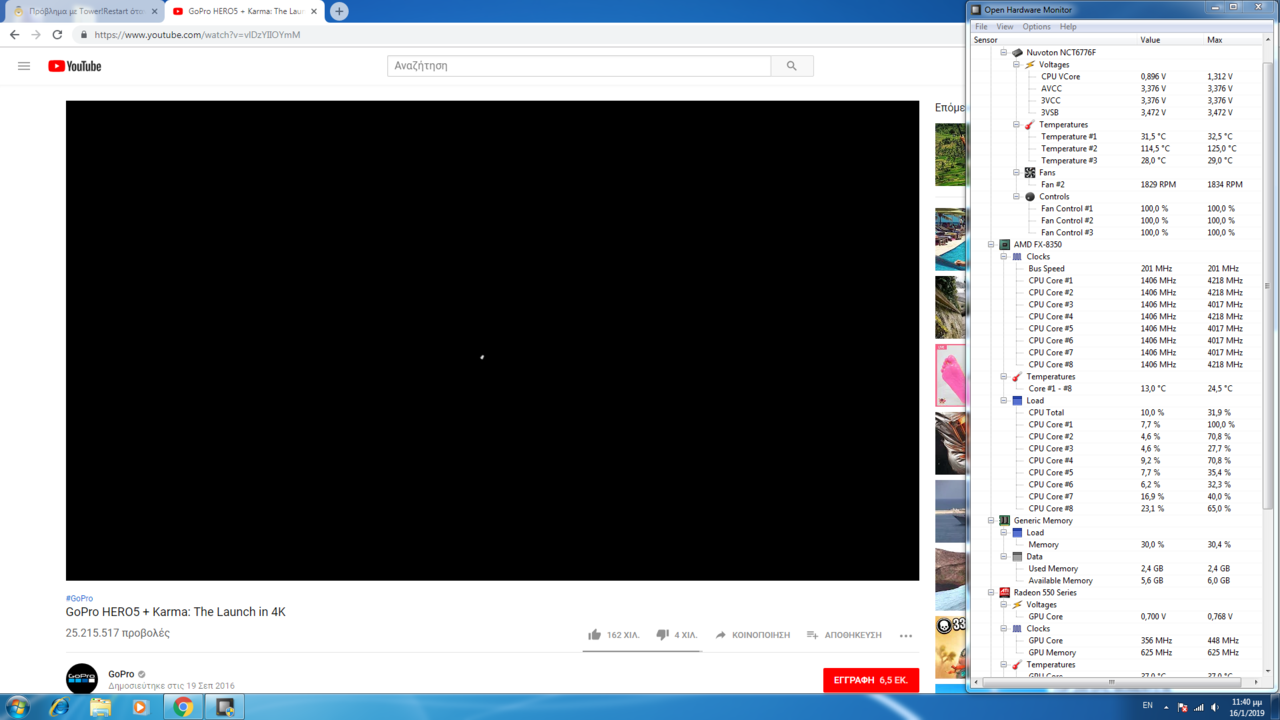Select the Controls black circle icon
This screenshot has height=720, width=1280.
pyautogui.click(x=1030, y=196)
